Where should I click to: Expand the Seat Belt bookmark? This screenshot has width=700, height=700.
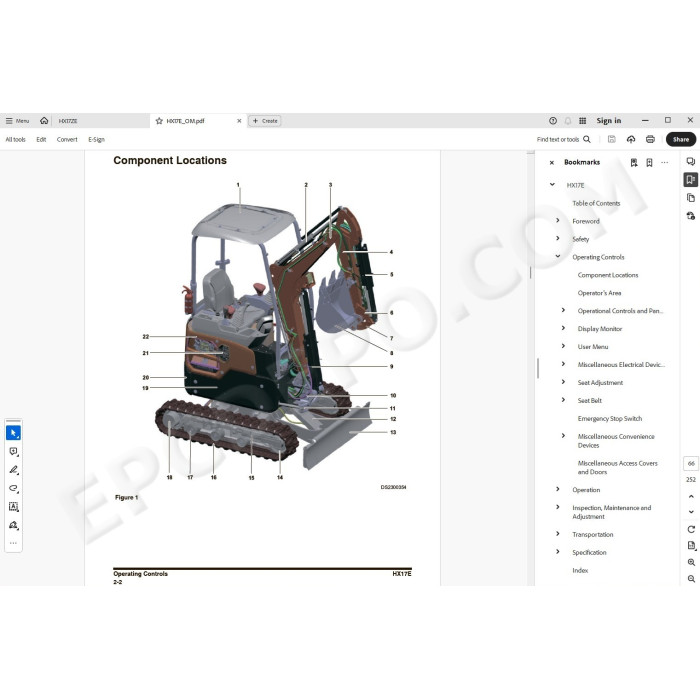tap(563, 400)
